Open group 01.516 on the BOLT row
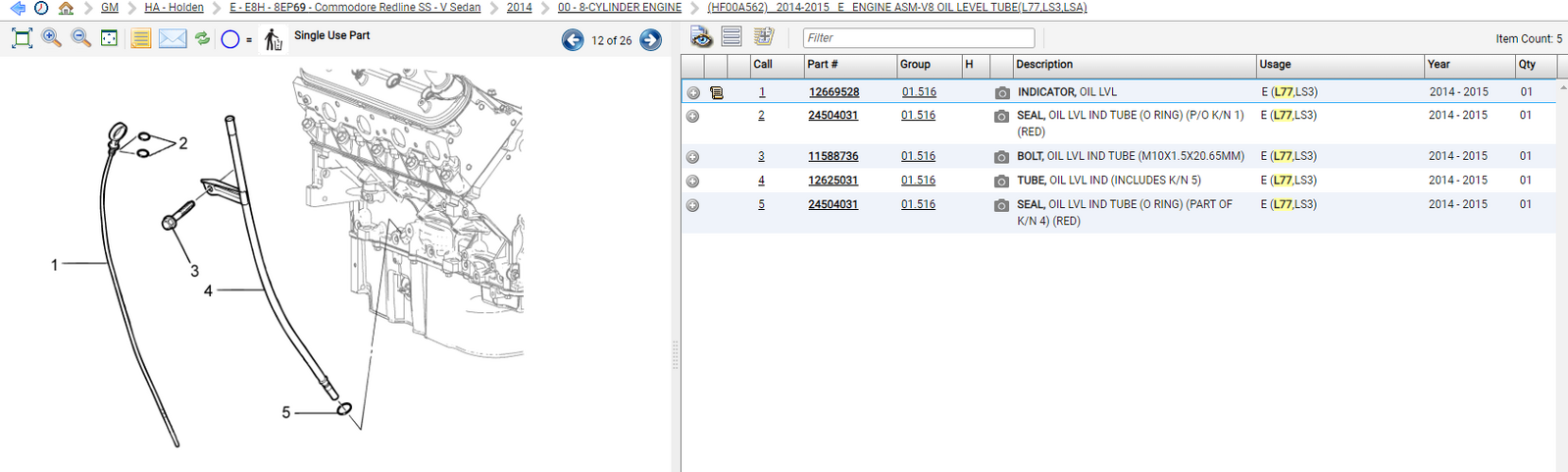 pyautogui.click(x=918, y=157)
